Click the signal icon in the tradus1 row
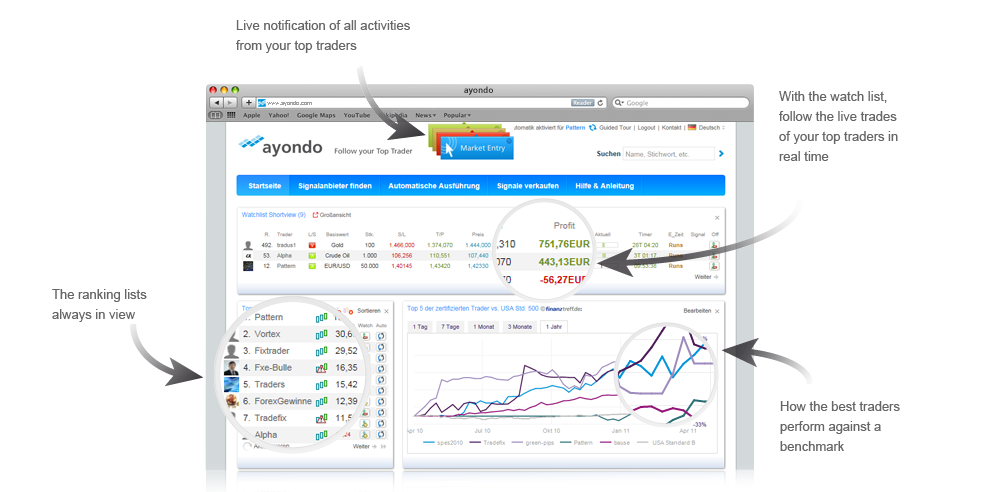 point(715,244)
